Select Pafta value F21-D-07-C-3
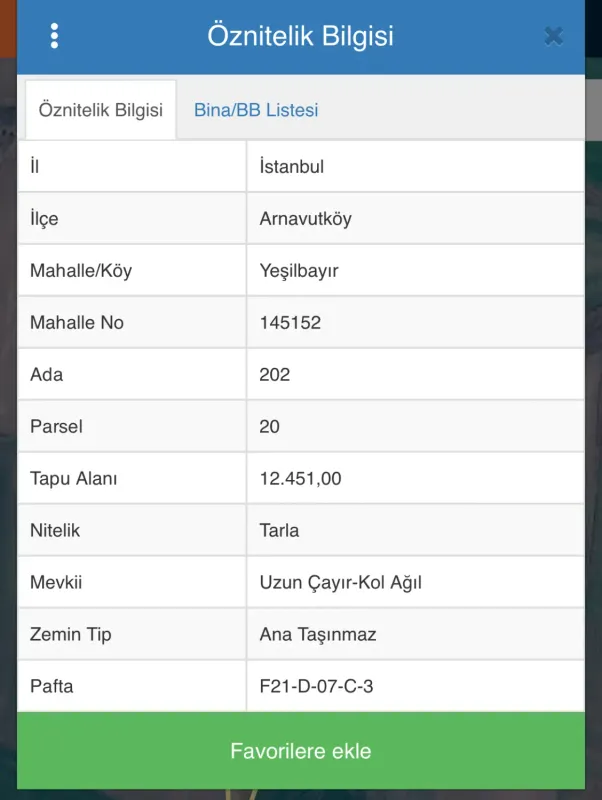This screenshot has height=800, width=602. pos(316,686)
